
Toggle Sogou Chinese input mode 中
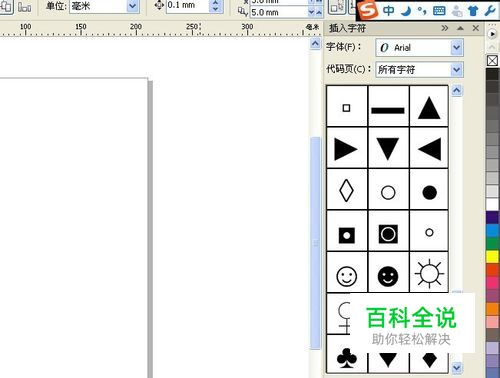pyautogui.click(x=388, y=11)
